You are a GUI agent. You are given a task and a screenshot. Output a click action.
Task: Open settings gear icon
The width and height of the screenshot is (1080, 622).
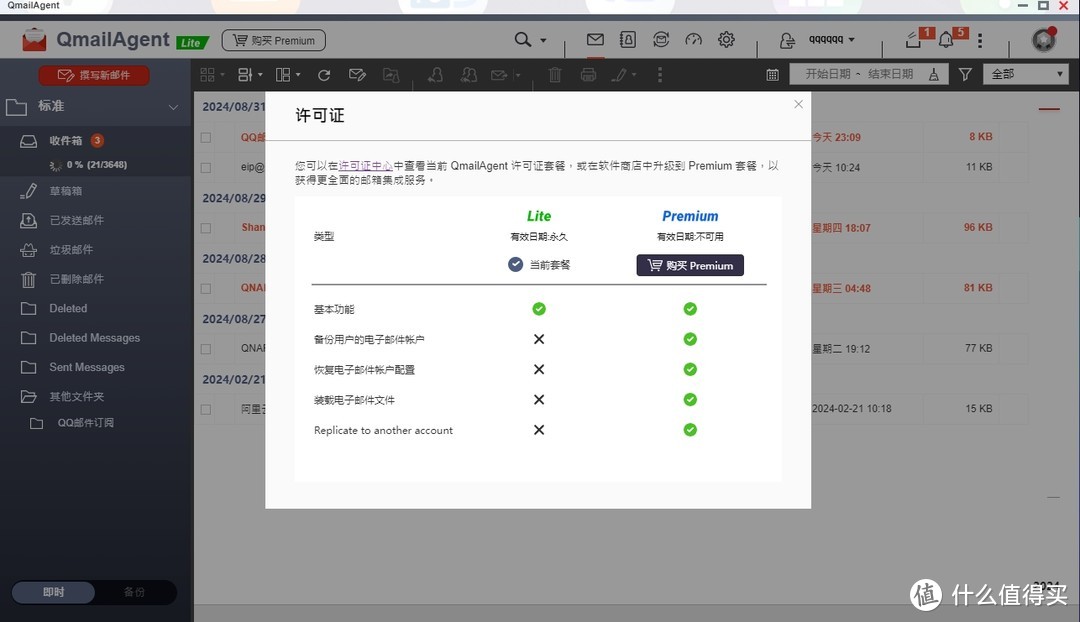coord(726,40)
